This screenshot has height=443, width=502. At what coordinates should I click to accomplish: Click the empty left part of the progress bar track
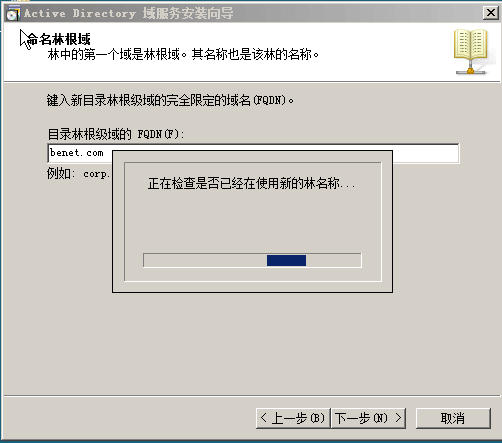[205, 260]
